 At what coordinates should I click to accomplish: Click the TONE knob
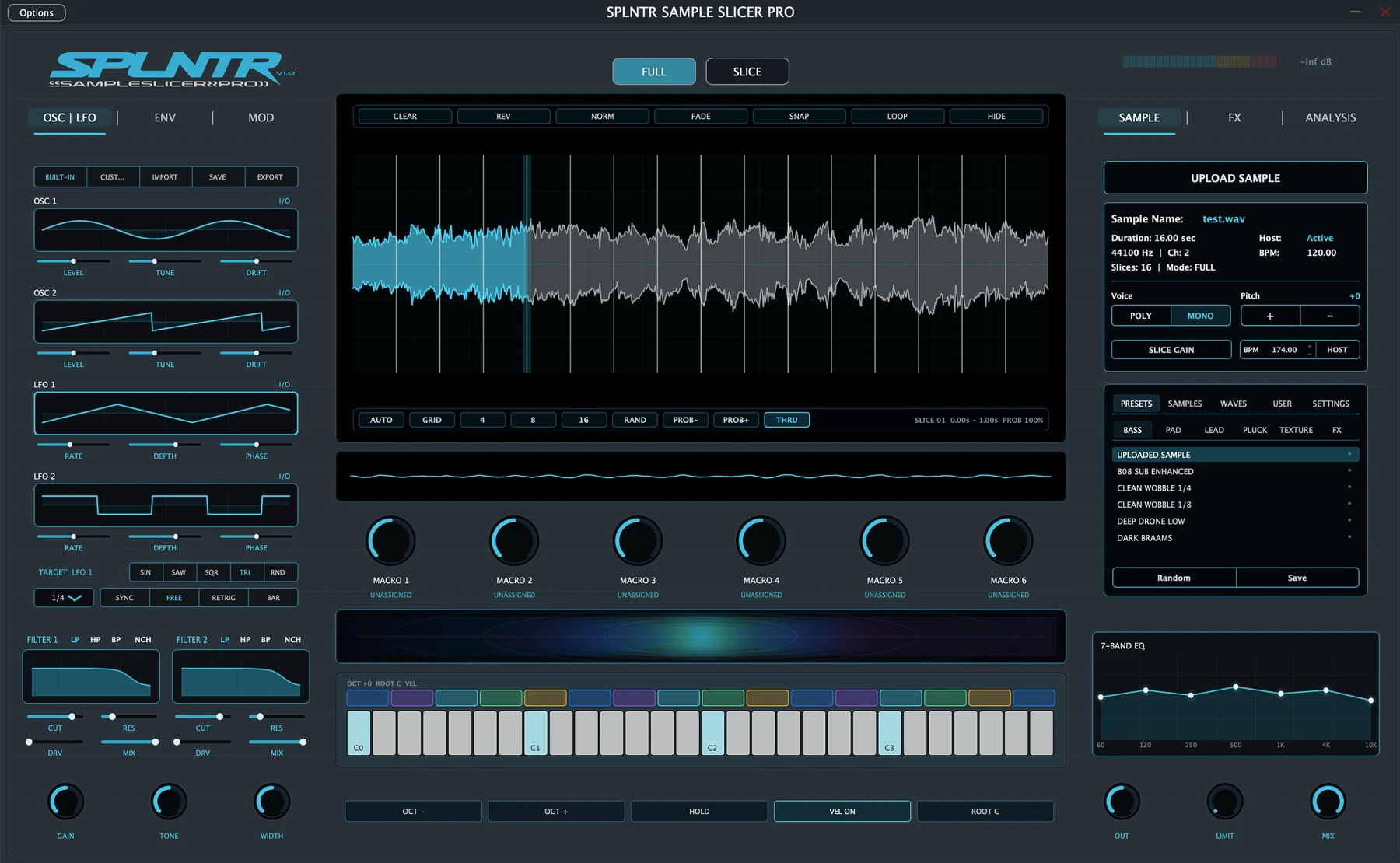point(169,802)
